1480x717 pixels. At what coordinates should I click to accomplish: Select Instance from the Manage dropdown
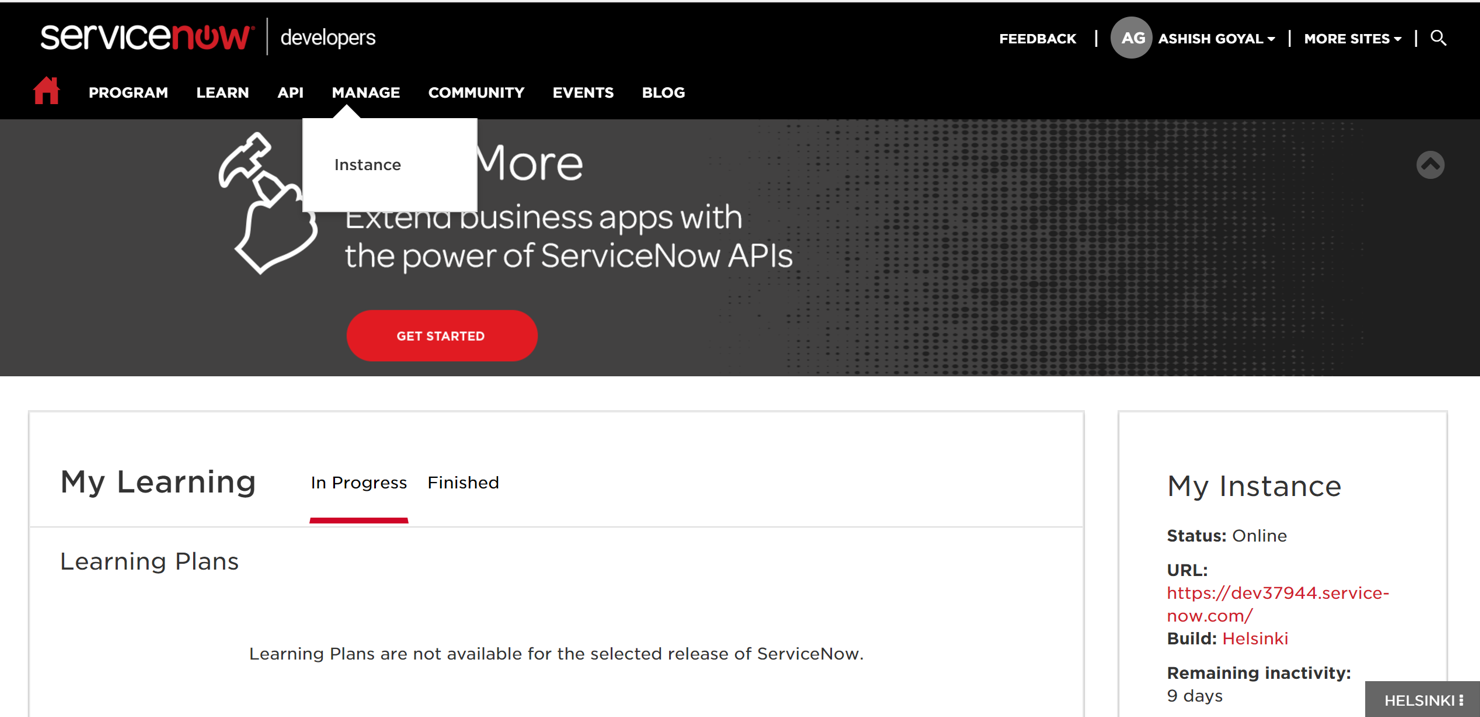coord(367,165)
